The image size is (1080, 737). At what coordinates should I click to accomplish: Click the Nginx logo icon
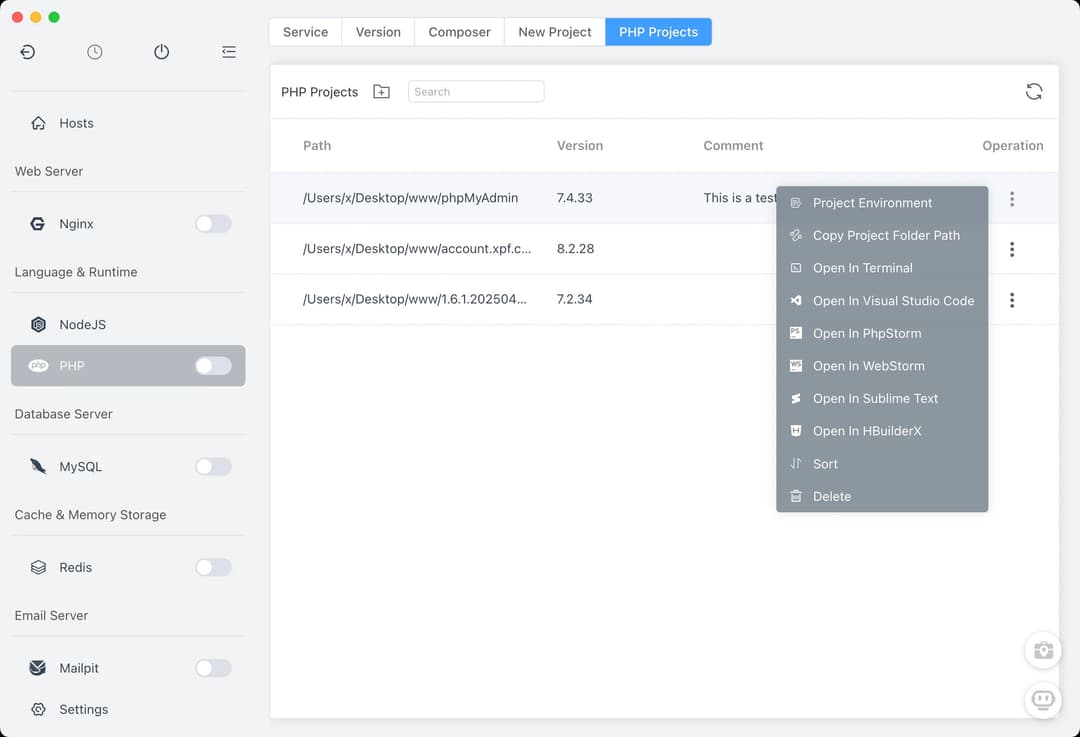click(38, 224)
